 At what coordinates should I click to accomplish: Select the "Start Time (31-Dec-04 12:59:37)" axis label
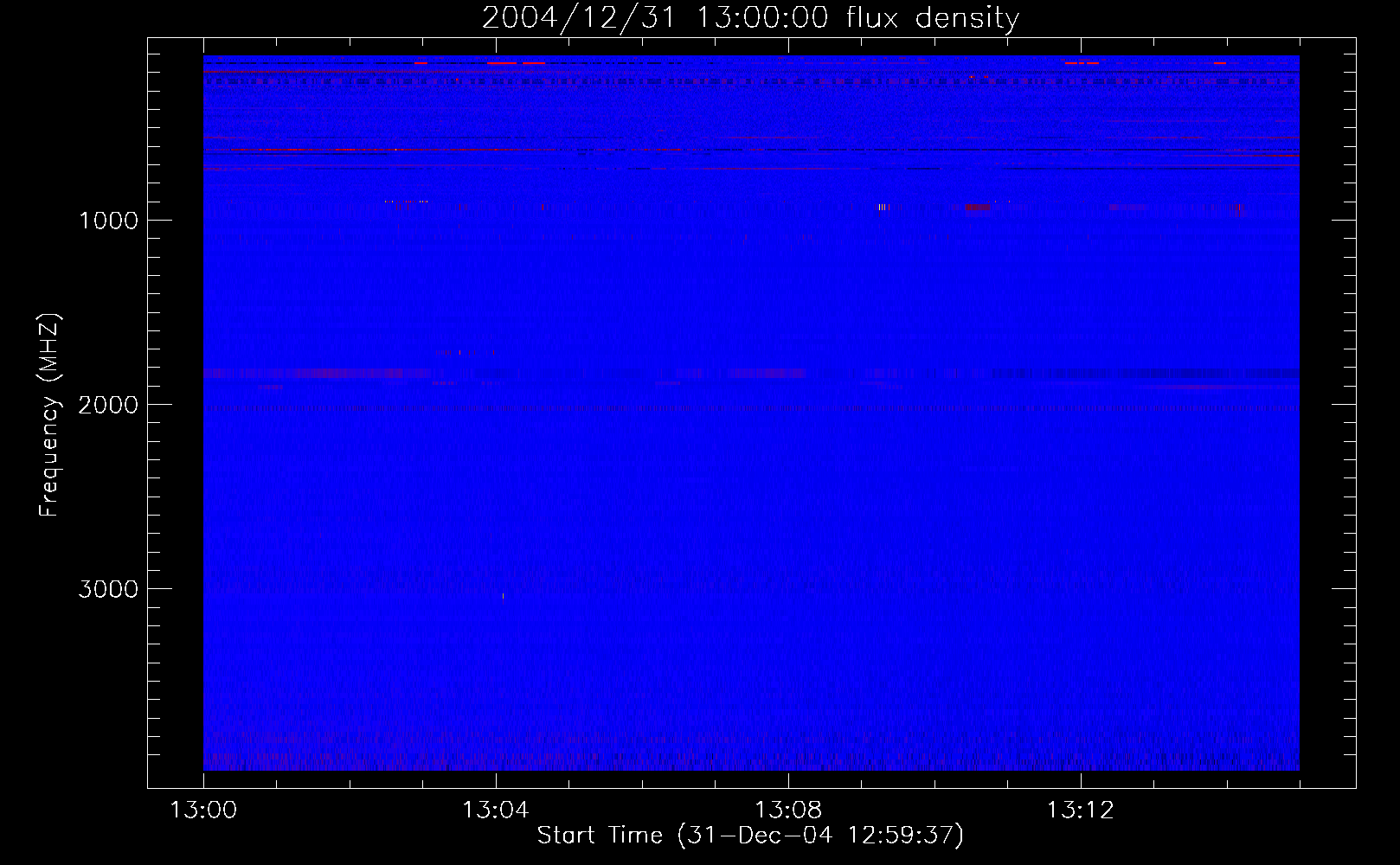(750, 836)
